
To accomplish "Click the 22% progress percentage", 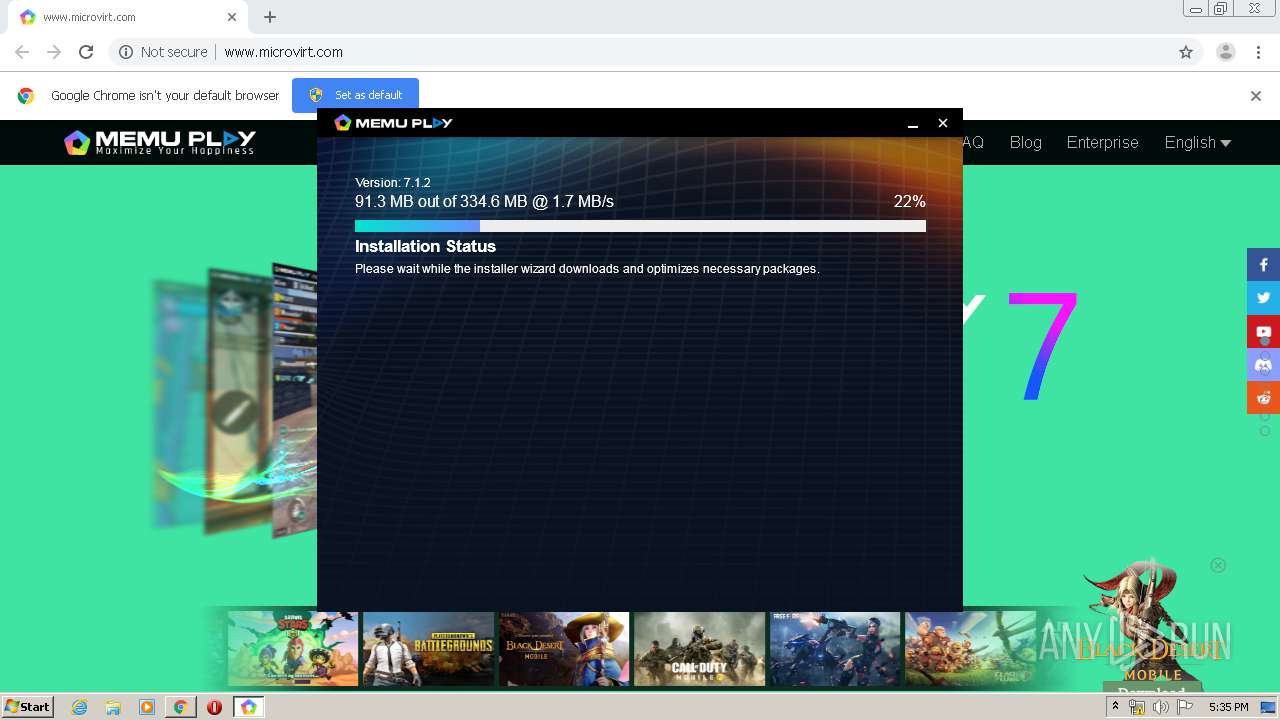I will 909,201.
